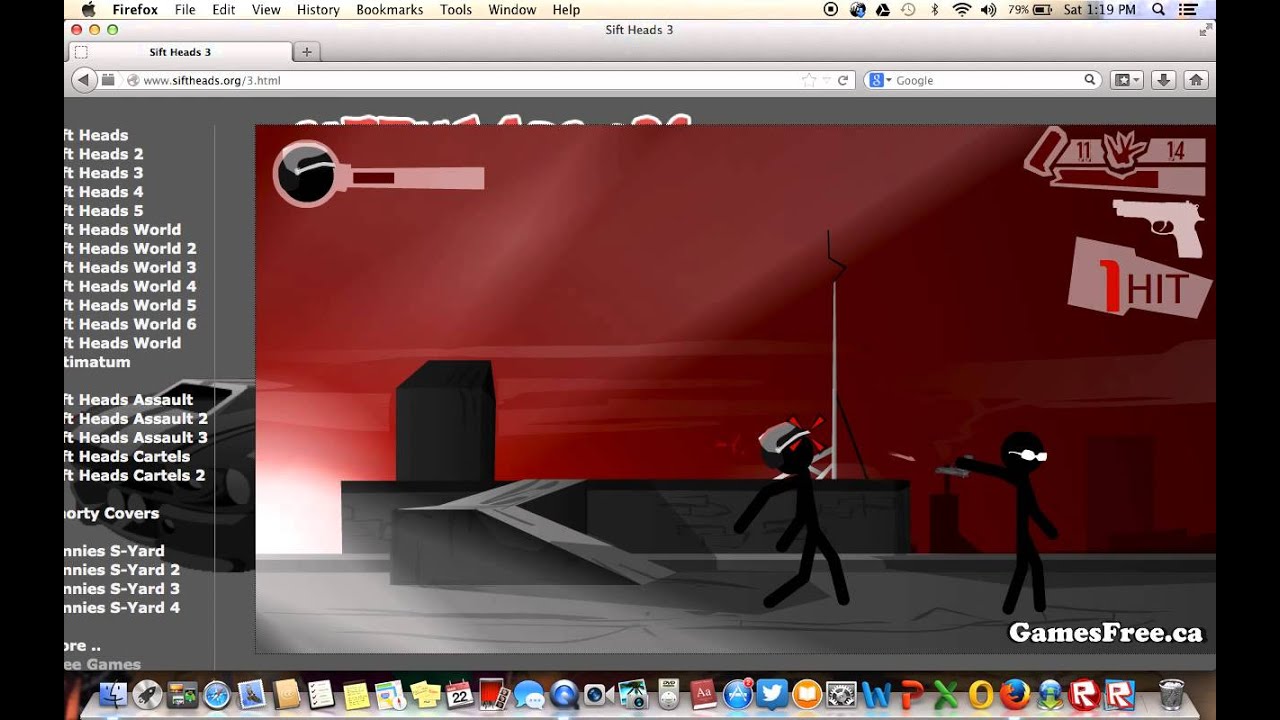Open the Google search engine dropdown
The image size is (1280, 720).
[x=880, y=80]
